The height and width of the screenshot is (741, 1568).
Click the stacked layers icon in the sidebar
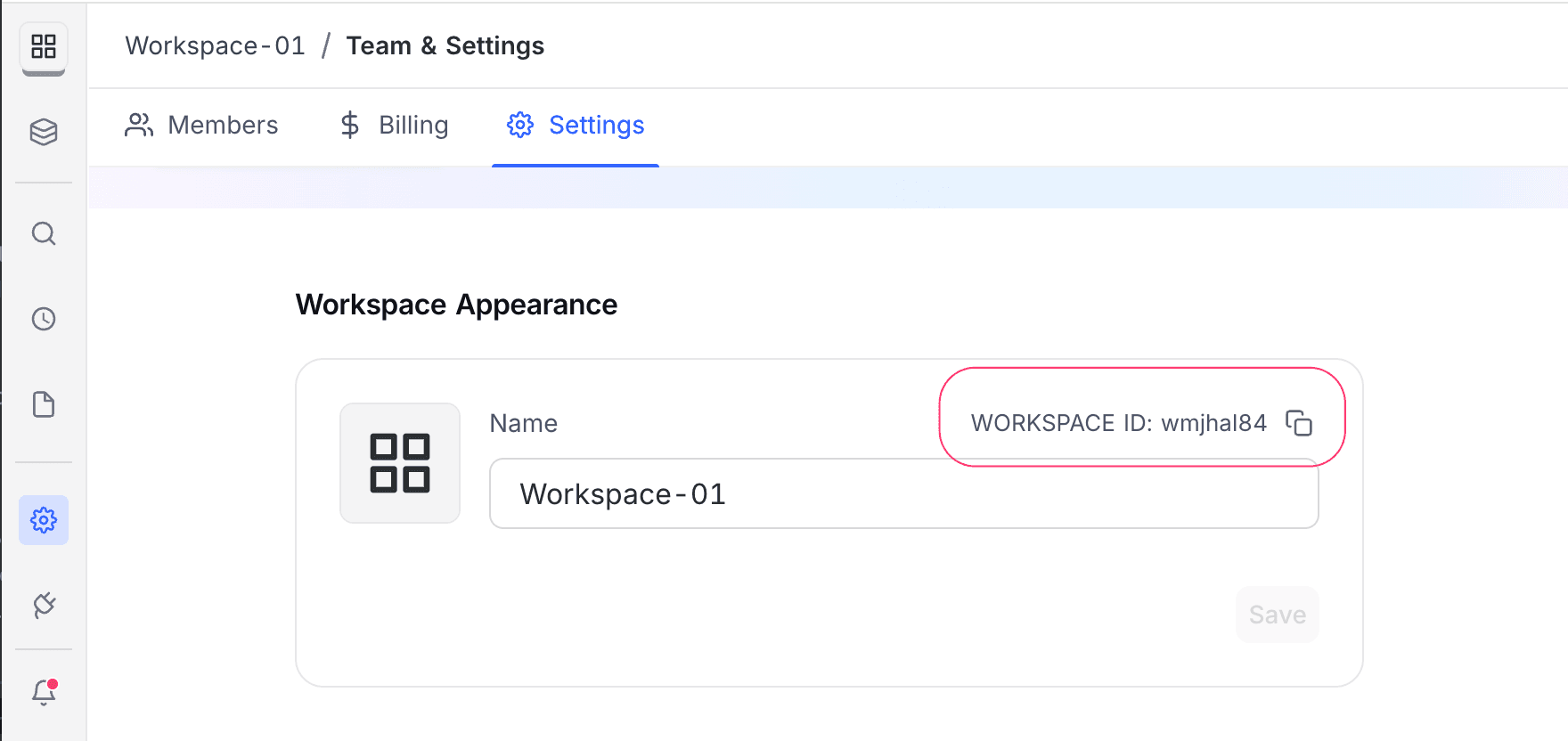coord(43,132)
